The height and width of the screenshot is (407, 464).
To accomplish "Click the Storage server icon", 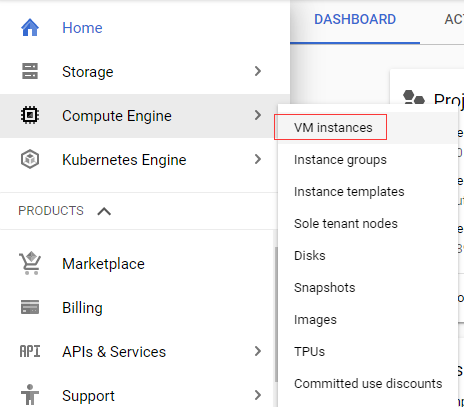I will [30, 71].
